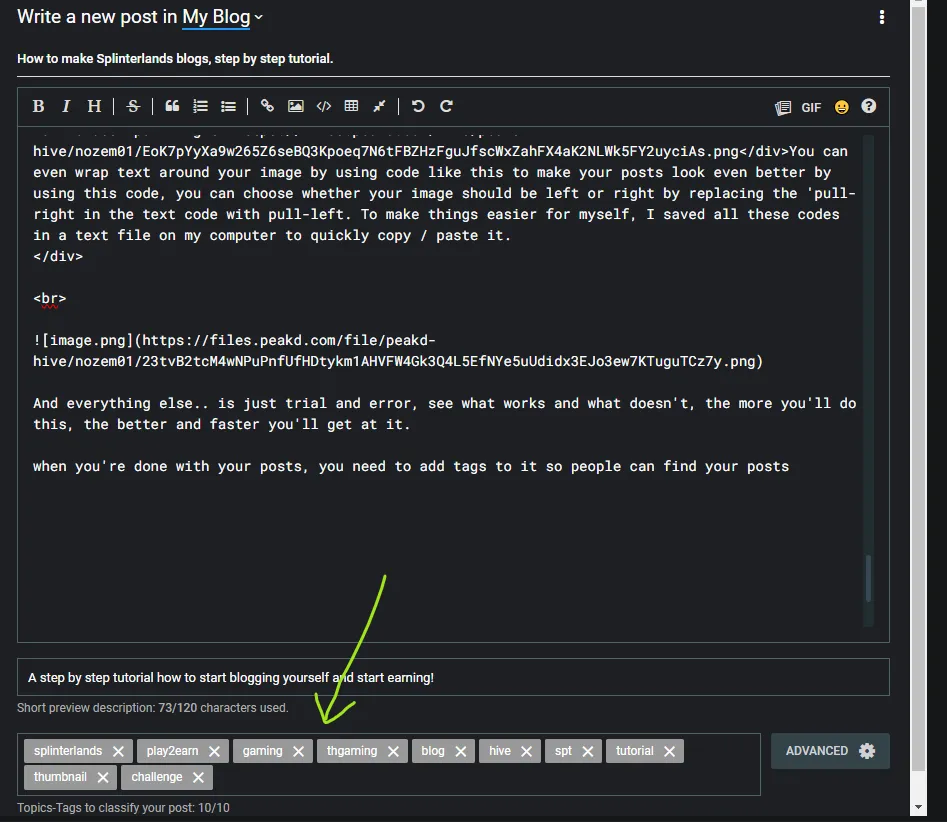Screen dimensions: 947x822
Task: Click the splinterlands tag label
Action: click(x=68, y=751)
